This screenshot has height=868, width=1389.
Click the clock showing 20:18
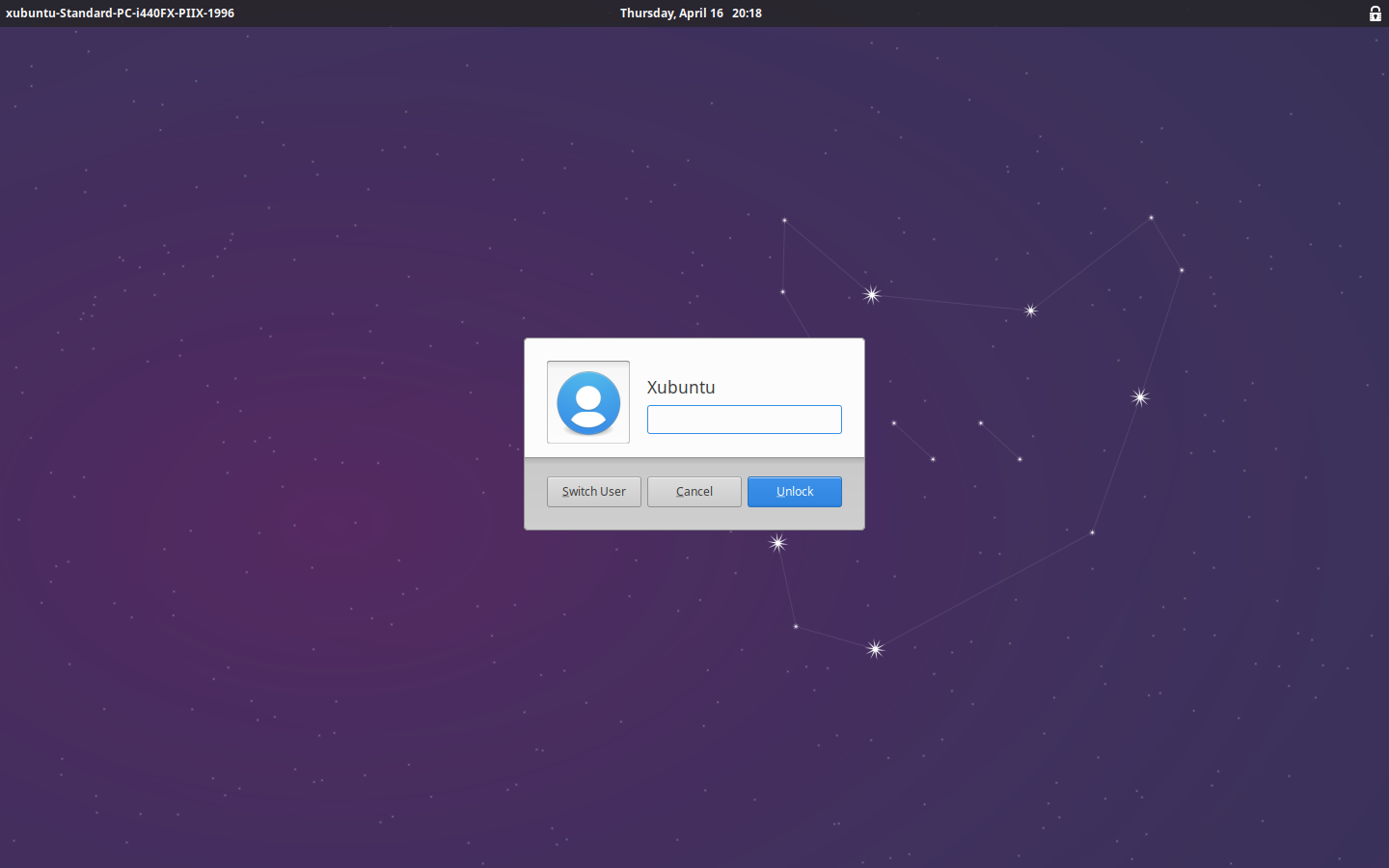tap(747, 13)
